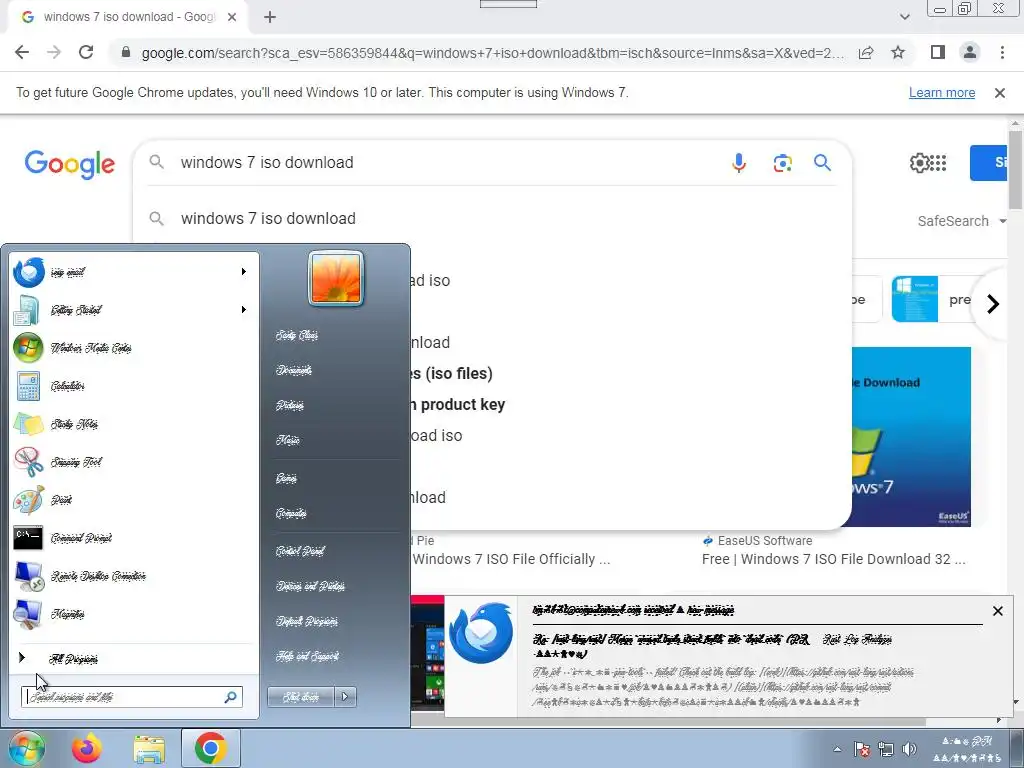Launch Paint from Start menu
Image resolution: width=1024 pixels, height=768 pixels.
pyautogui.click(x=133, y=500)
